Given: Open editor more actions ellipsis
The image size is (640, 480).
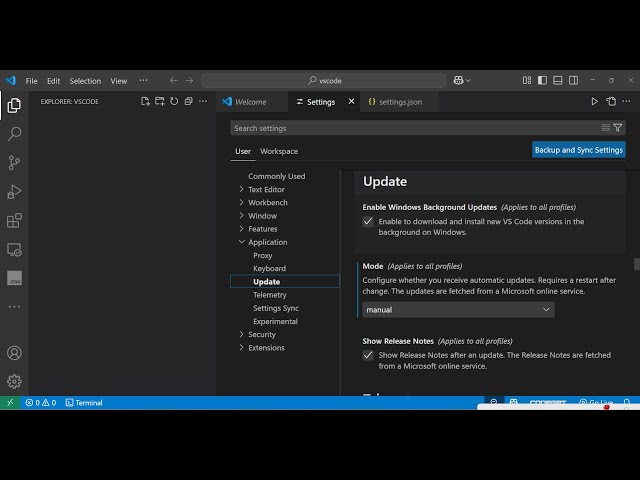Looking at the screenshot, I should click(627, 102).
